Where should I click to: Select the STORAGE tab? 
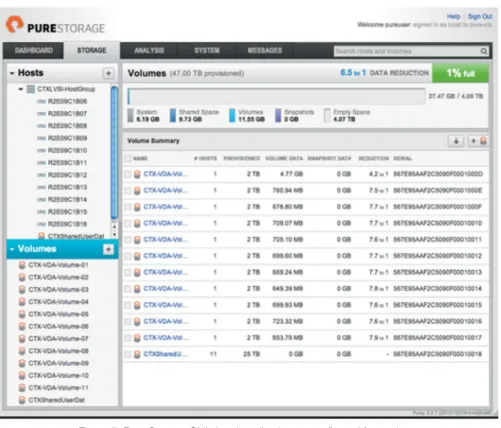[92, 50]
